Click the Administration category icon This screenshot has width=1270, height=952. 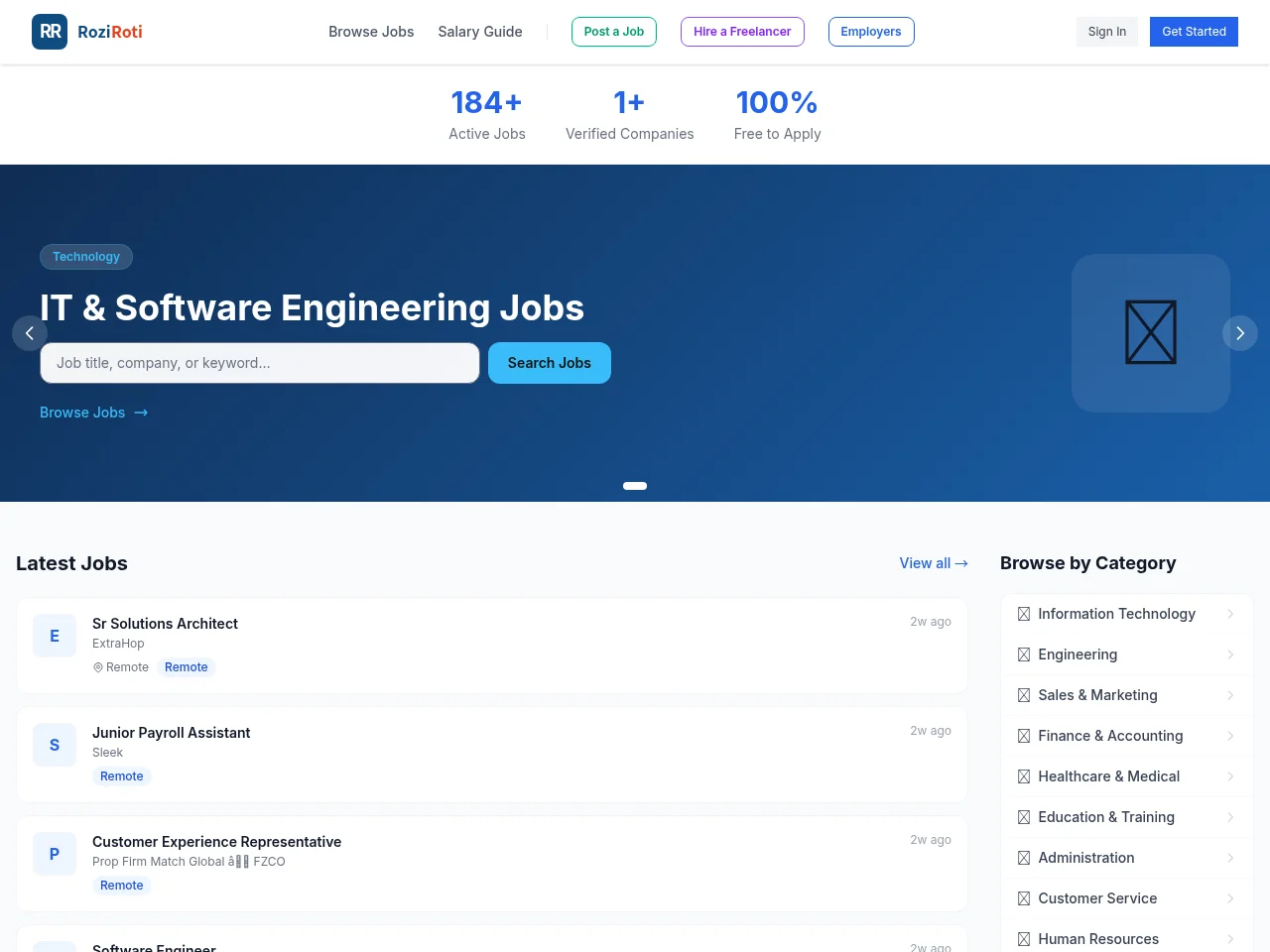(x=1024, y=858)
